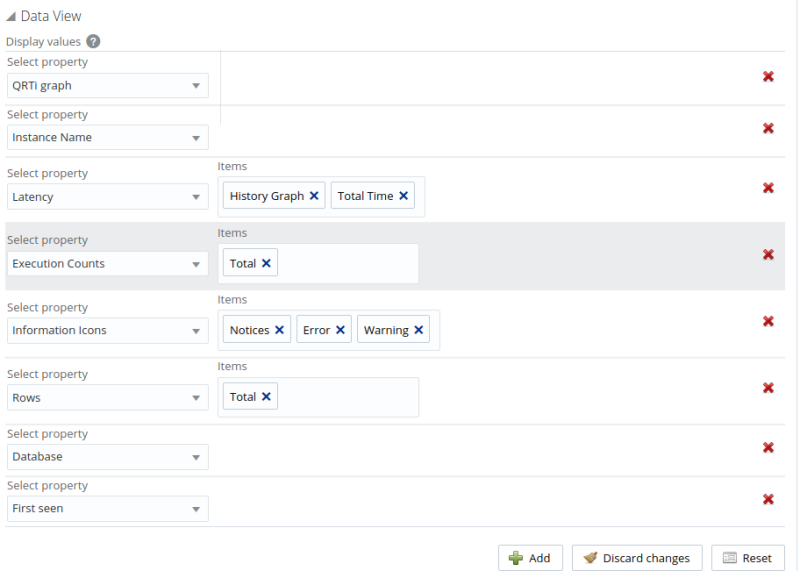Remove the Total item from Rows
This screenshot has height=571, width=800.
(266, 396)
